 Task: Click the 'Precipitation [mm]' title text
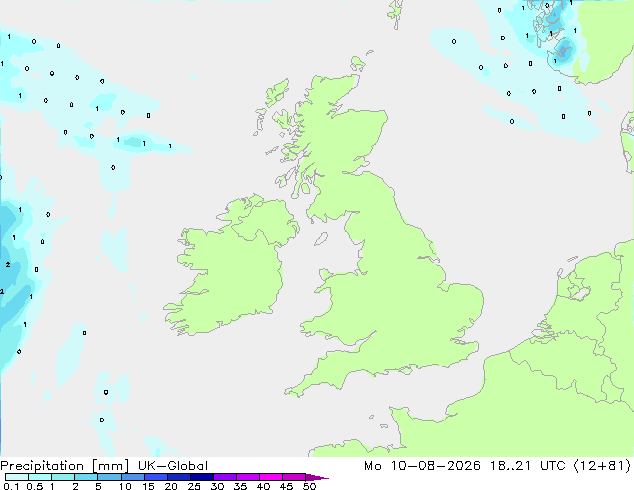[x=64, y=466]
